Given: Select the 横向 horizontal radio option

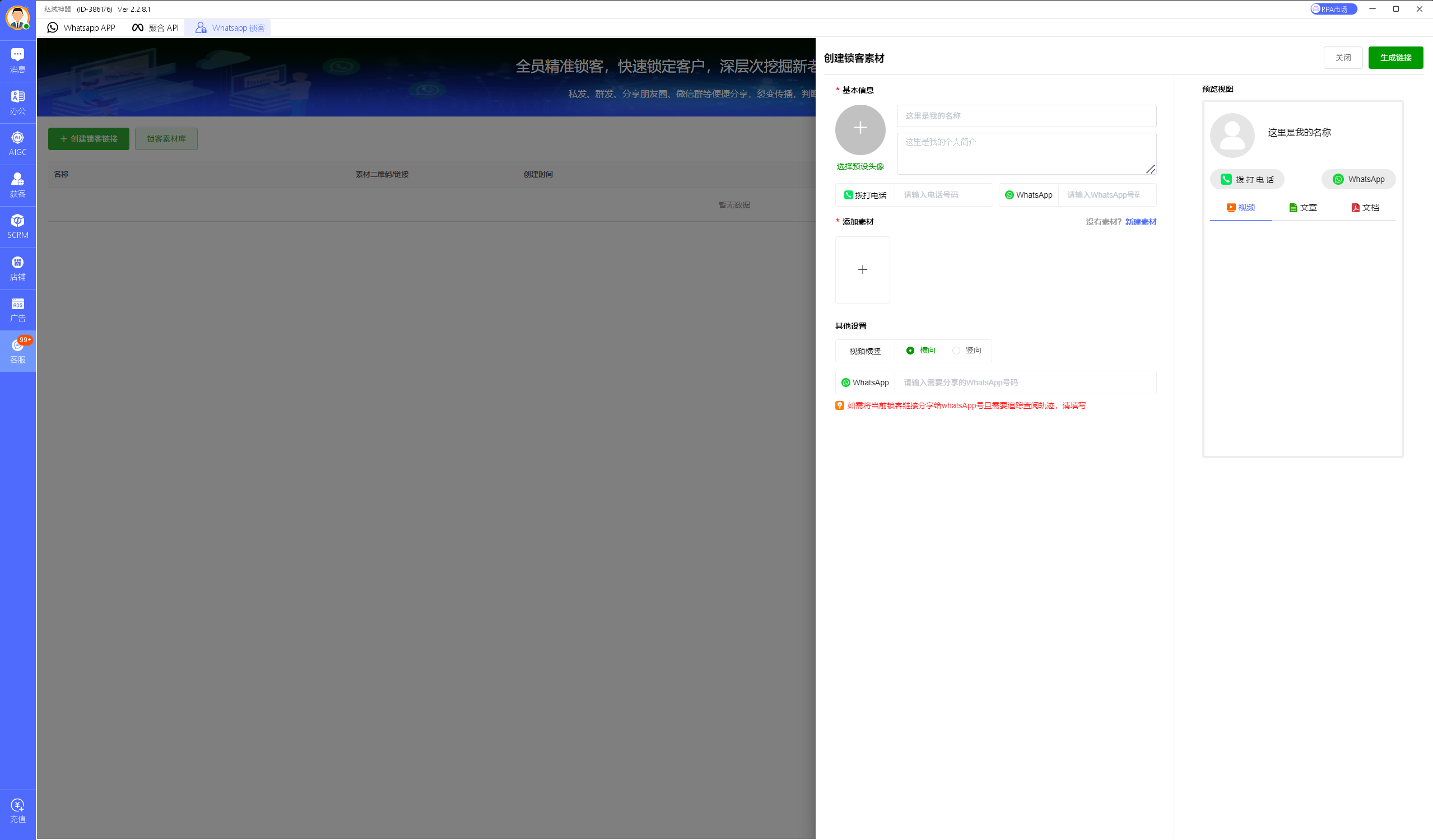Looking at the screenshot, I should 910,351.
